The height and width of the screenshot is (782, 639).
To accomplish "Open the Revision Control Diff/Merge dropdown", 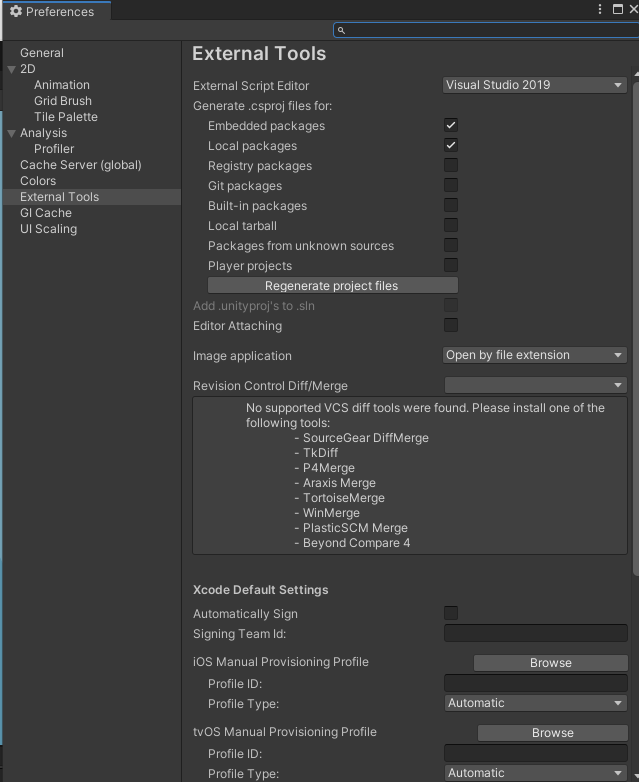I will (535, 386).
